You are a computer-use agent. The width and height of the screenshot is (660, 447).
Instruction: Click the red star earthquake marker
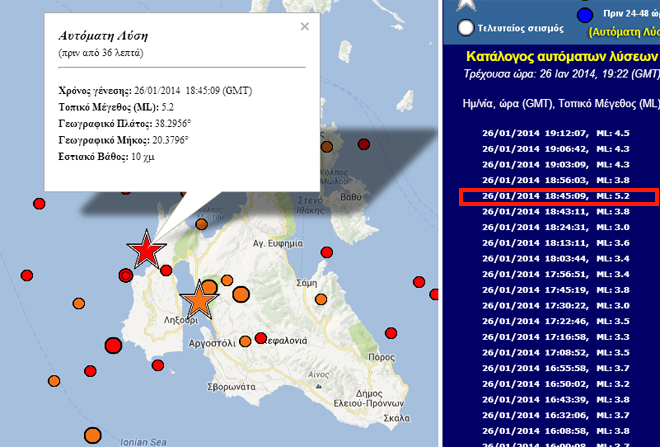146,249
